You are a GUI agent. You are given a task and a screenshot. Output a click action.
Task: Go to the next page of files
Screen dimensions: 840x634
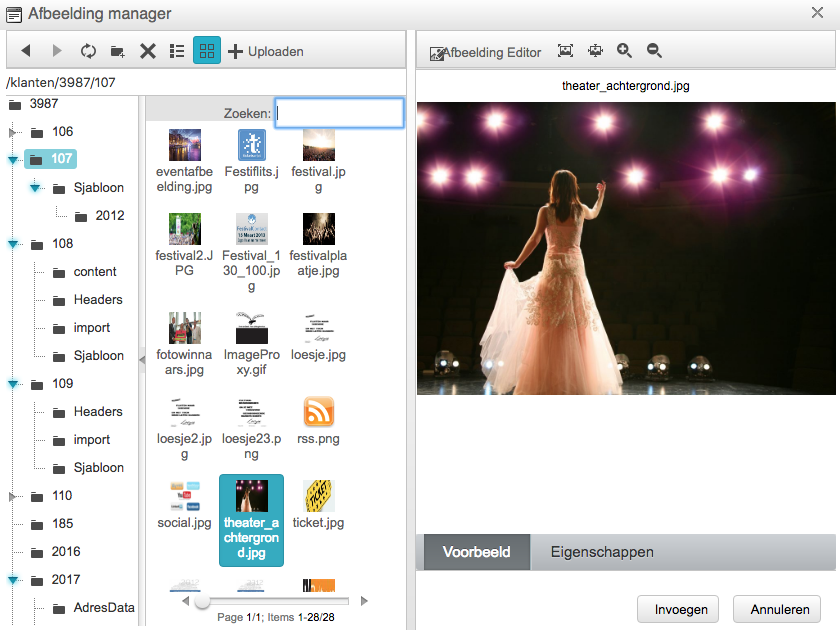tap(364, 601)
